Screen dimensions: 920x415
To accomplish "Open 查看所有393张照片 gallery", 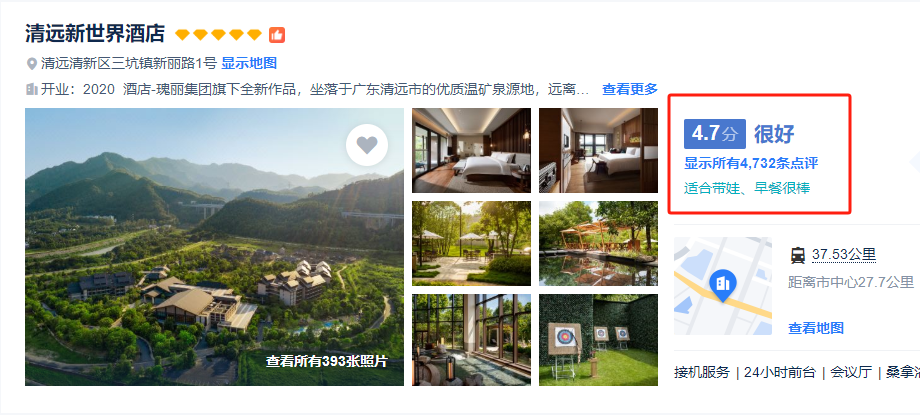I will click(x=326, y=361).
